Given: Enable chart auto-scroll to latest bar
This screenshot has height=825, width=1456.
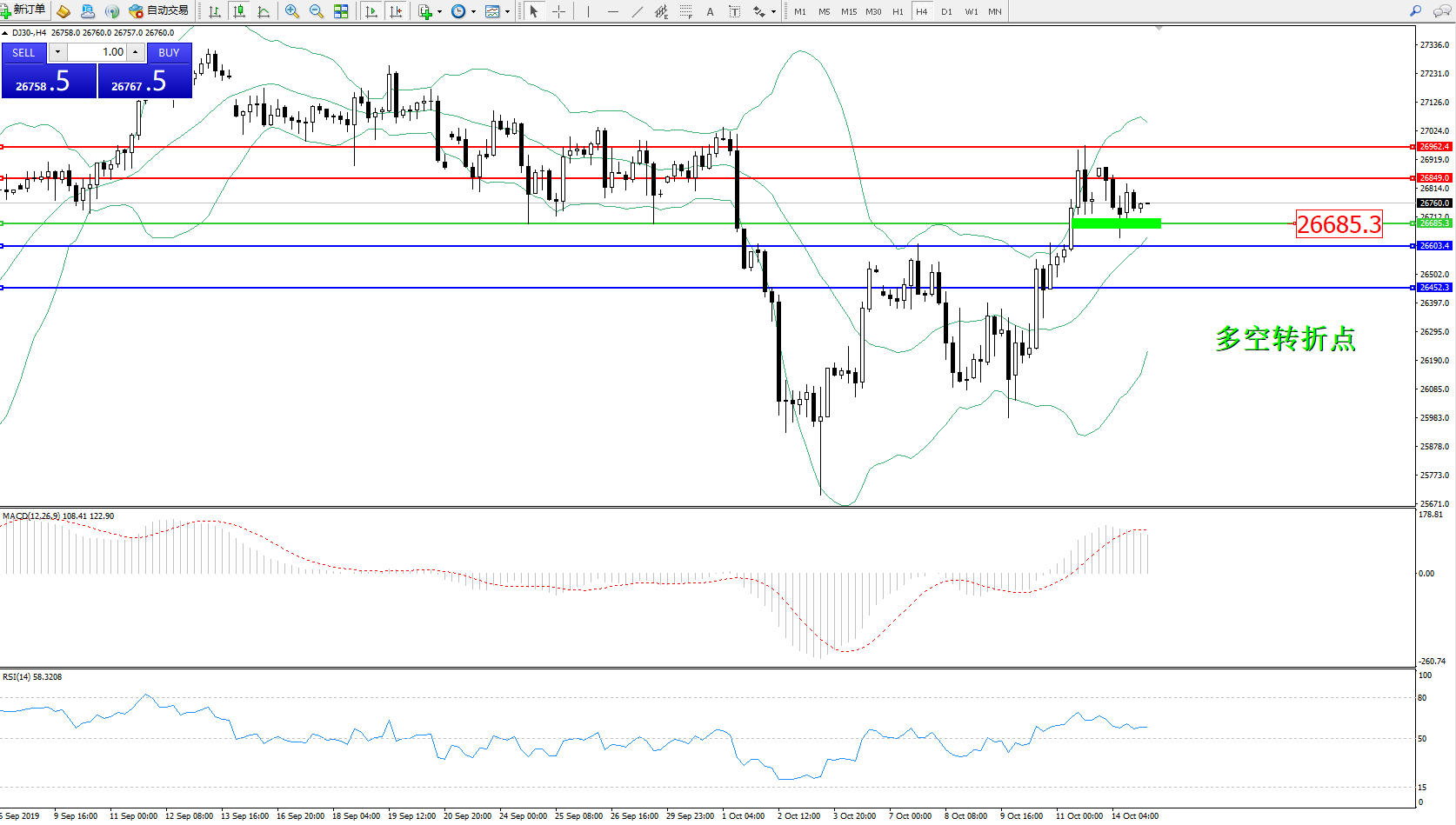Looking at the screenshot, I should tap(371, 11).
